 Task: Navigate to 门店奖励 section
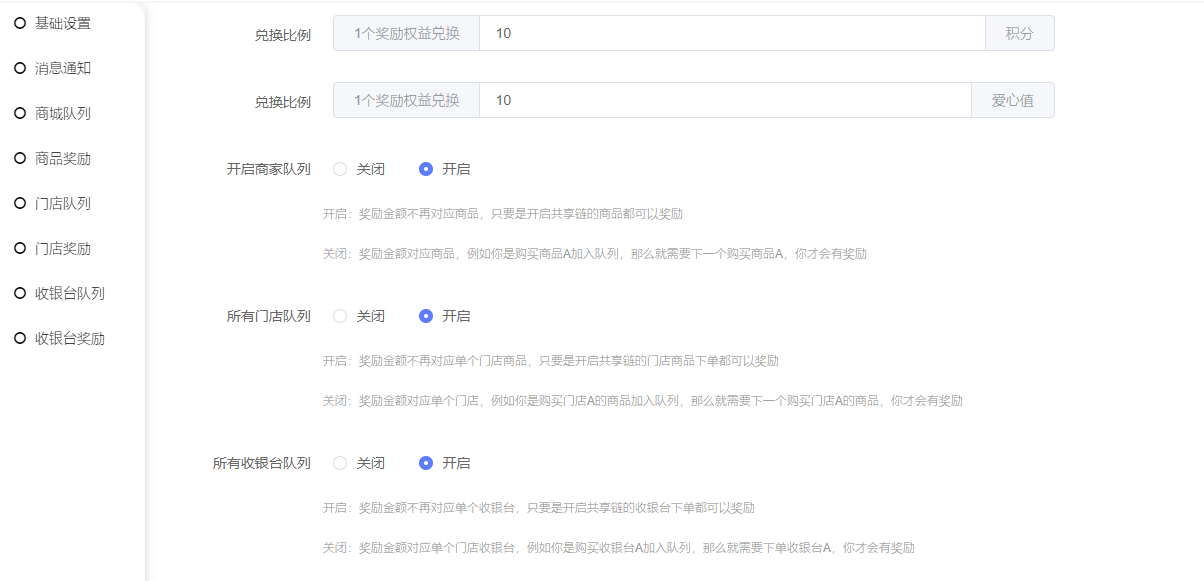click(x=63, y=248)
